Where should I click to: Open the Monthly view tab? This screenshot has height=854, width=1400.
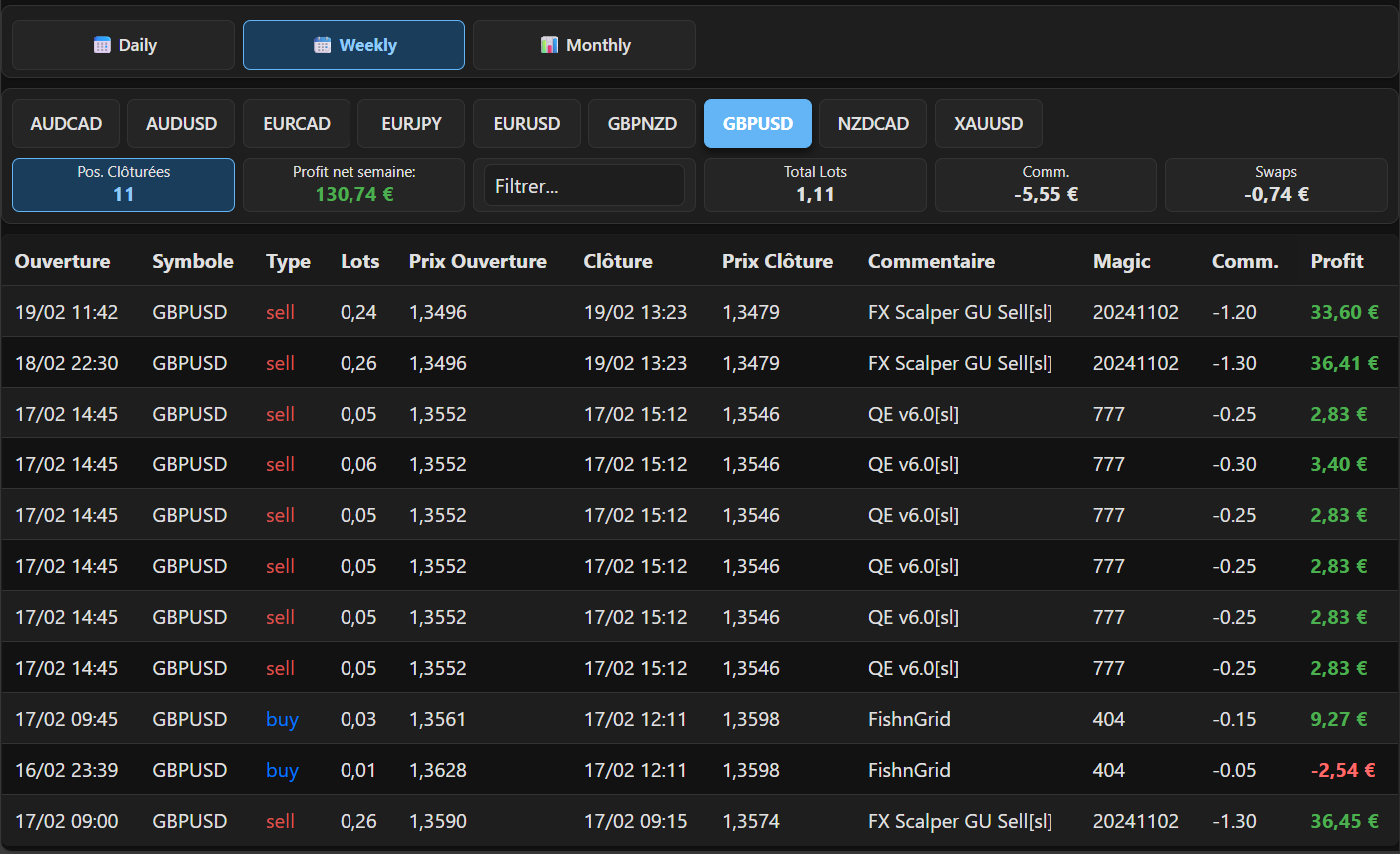click(584, 45)
